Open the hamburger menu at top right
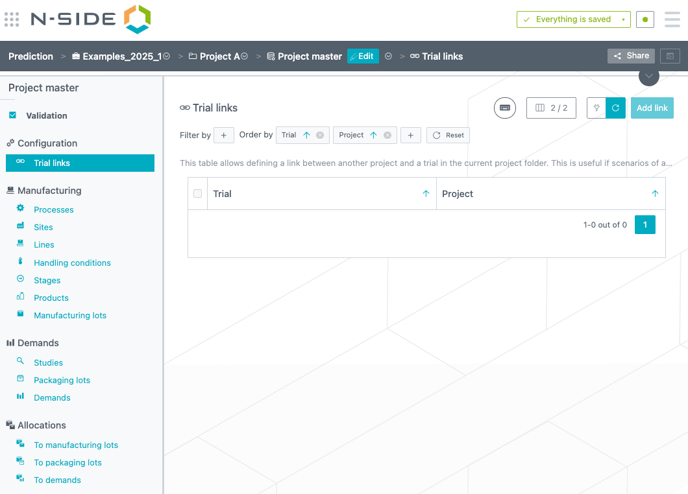Image resolution: width=688 pixels, height=494 pixels. click(x=672, y=19)
